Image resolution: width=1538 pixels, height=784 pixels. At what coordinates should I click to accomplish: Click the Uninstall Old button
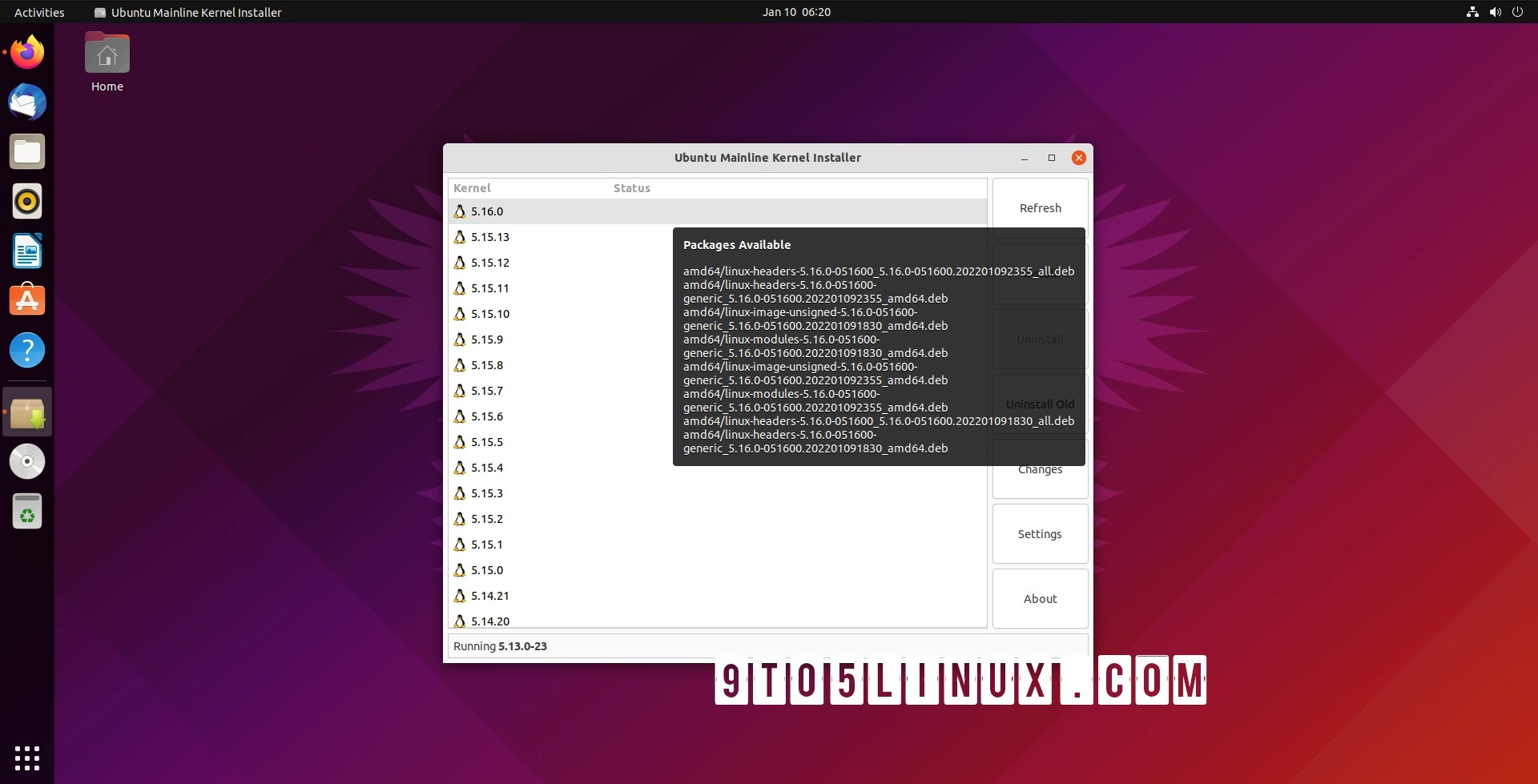(x=1040, y=404)
